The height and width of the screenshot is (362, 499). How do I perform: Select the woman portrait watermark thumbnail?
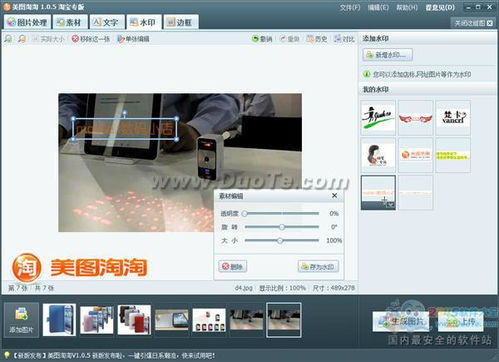(378, 155)
